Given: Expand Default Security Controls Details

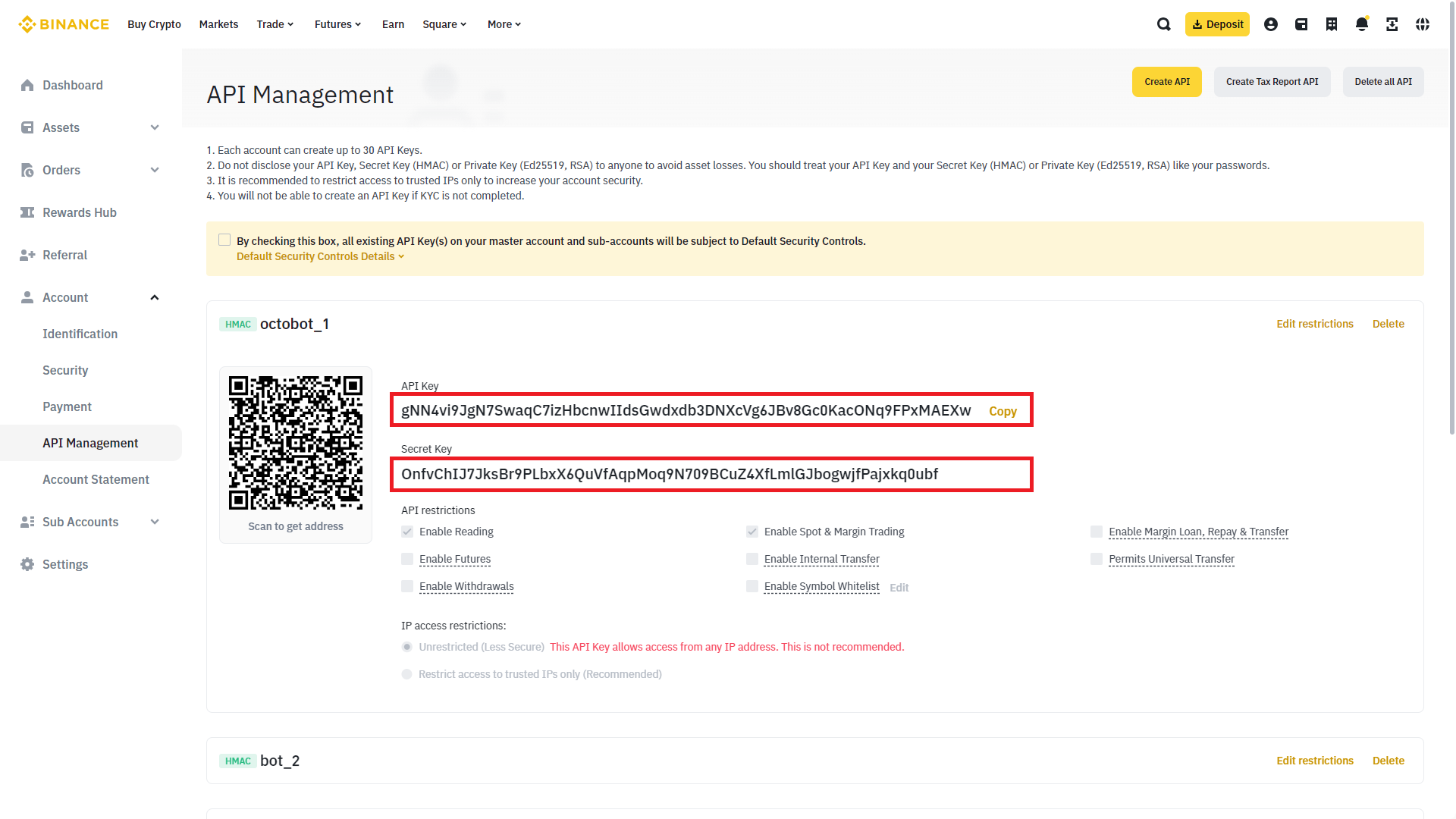Looking at the screenshot, I should pos(320,256).
